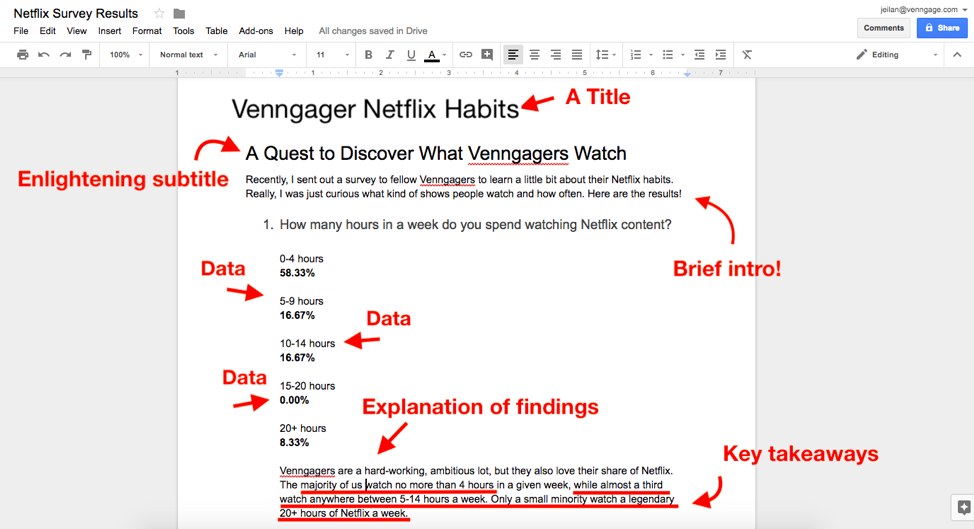974x529 pixels.
Task: Click the 'Venngager Netflix Habits' heading
Action: (375, 109)
